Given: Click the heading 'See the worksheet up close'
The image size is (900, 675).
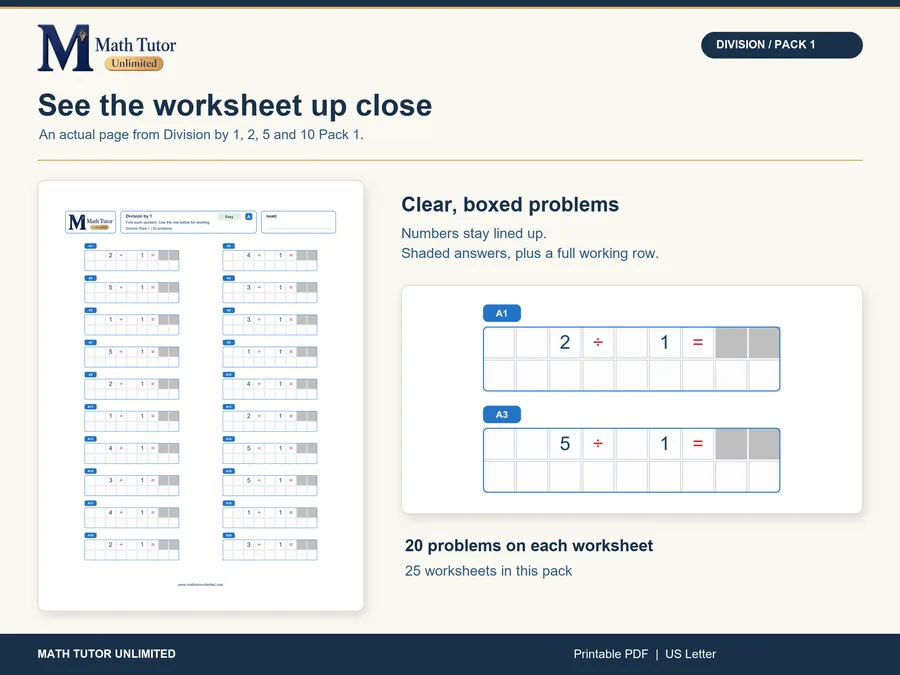Looking at the screenshot, I should [235, 105].
